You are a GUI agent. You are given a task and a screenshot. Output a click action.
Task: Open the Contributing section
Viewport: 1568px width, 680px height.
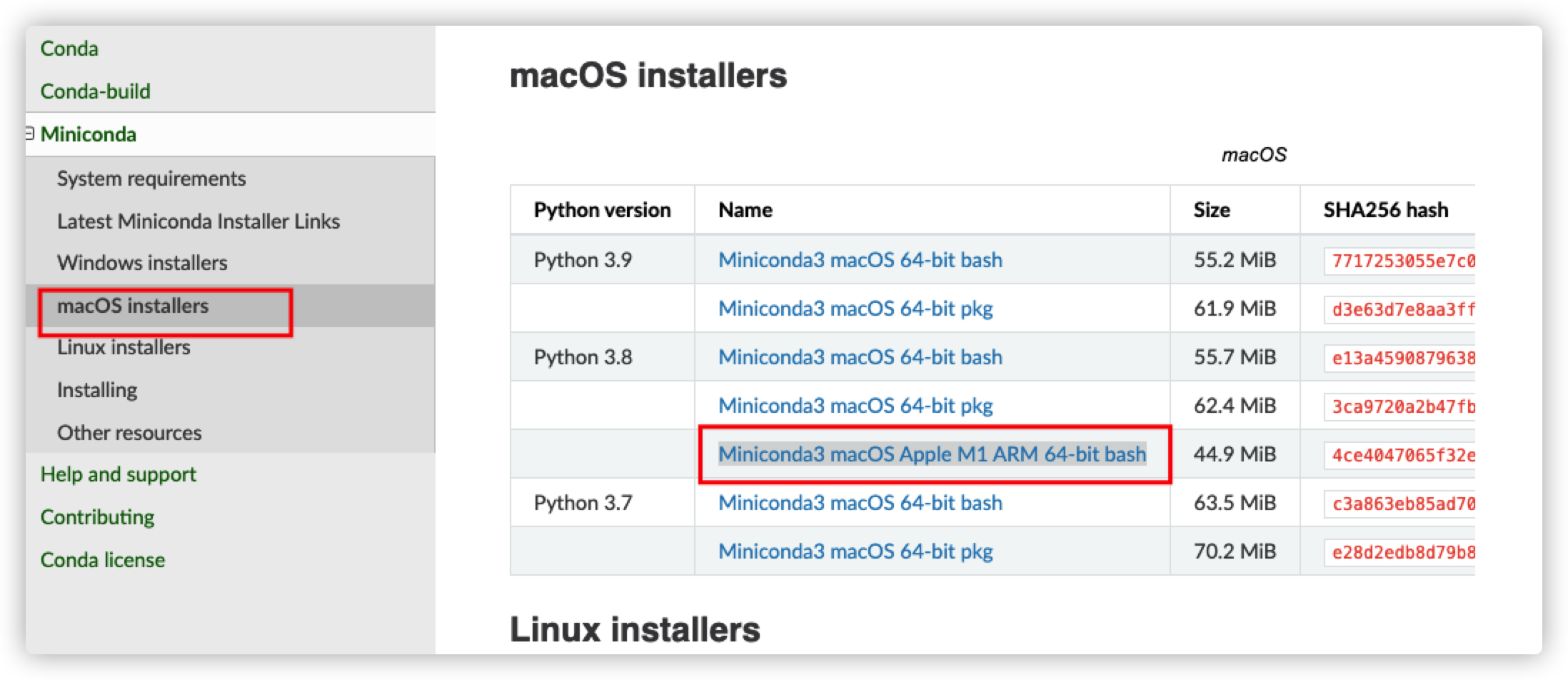(x=98, y=516)
